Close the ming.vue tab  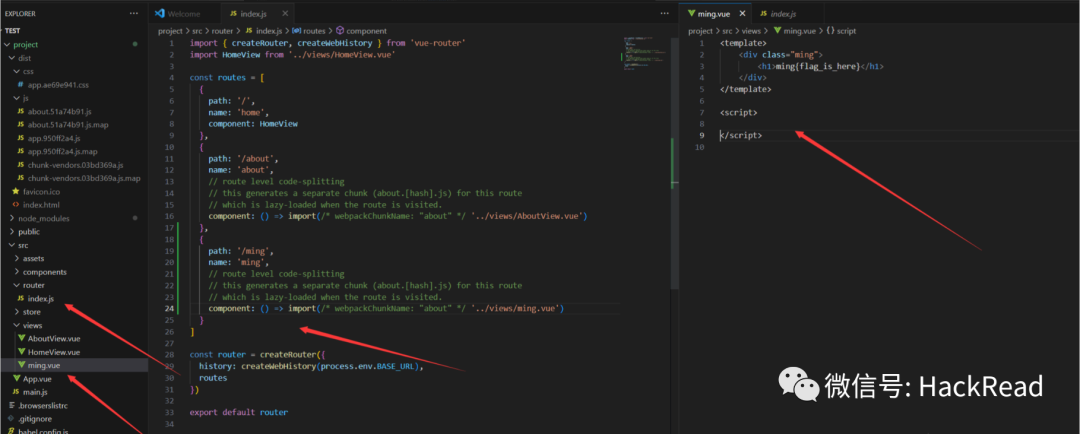coord(742,13)
